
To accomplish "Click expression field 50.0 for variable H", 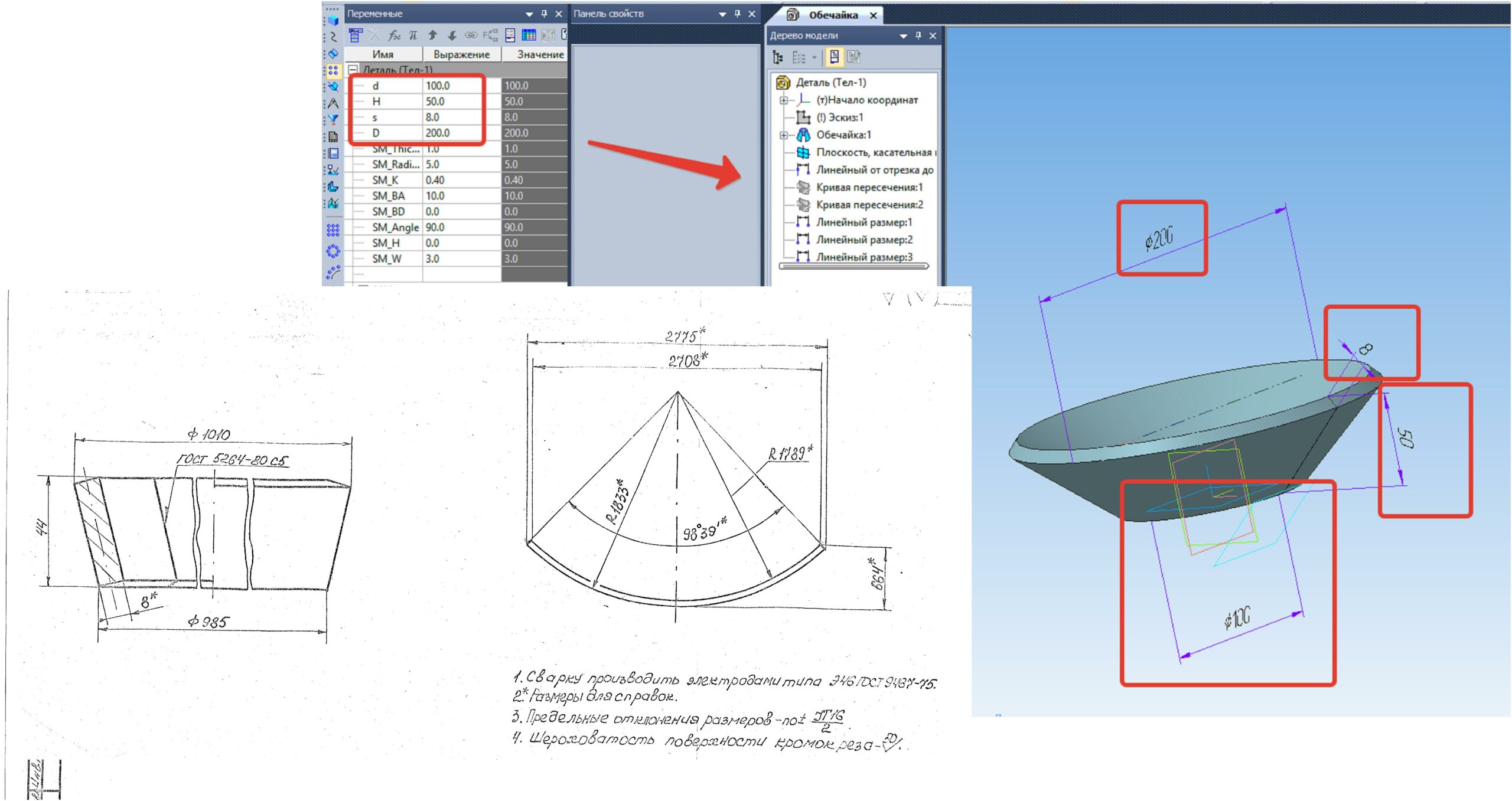I will click(x=462, y=102).
